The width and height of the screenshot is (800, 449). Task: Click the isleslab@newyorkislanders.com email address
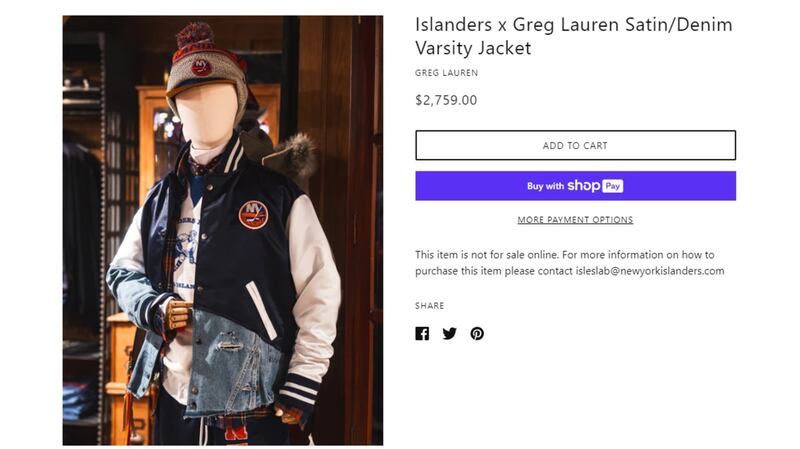650,271
